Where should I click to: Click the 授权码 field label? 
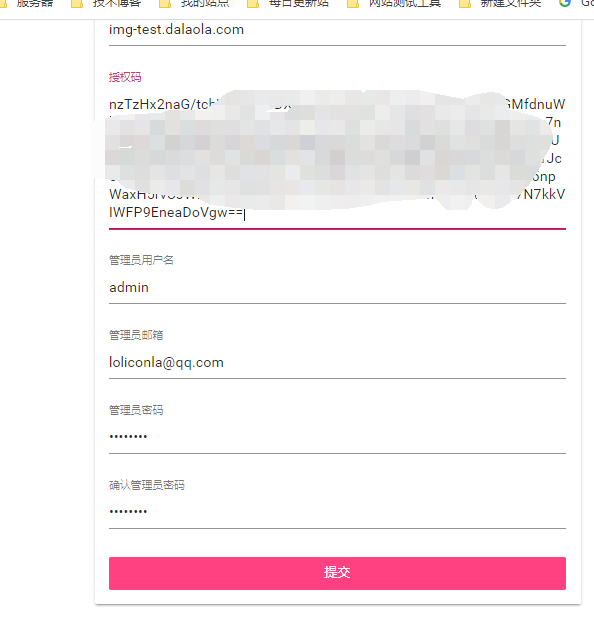pos(125,77)
